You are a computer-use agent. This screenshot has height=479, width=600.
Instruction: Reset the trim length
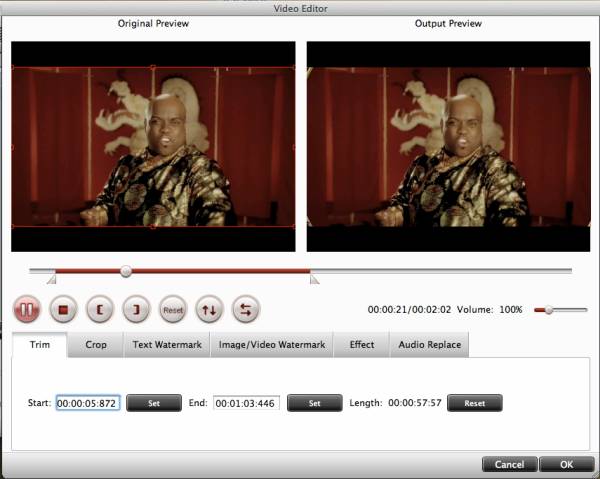coord(474,403)
